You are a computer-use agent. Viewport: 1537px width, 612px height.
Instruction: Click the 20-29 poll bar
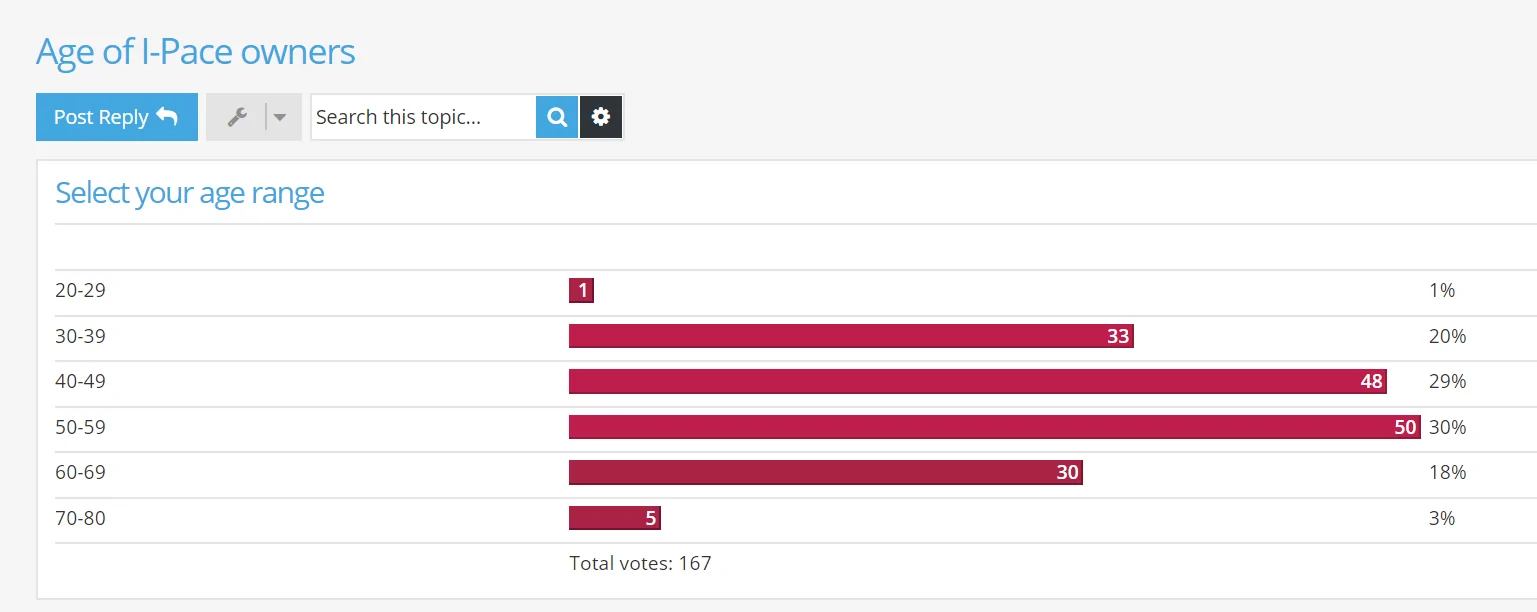coord(581,291)
